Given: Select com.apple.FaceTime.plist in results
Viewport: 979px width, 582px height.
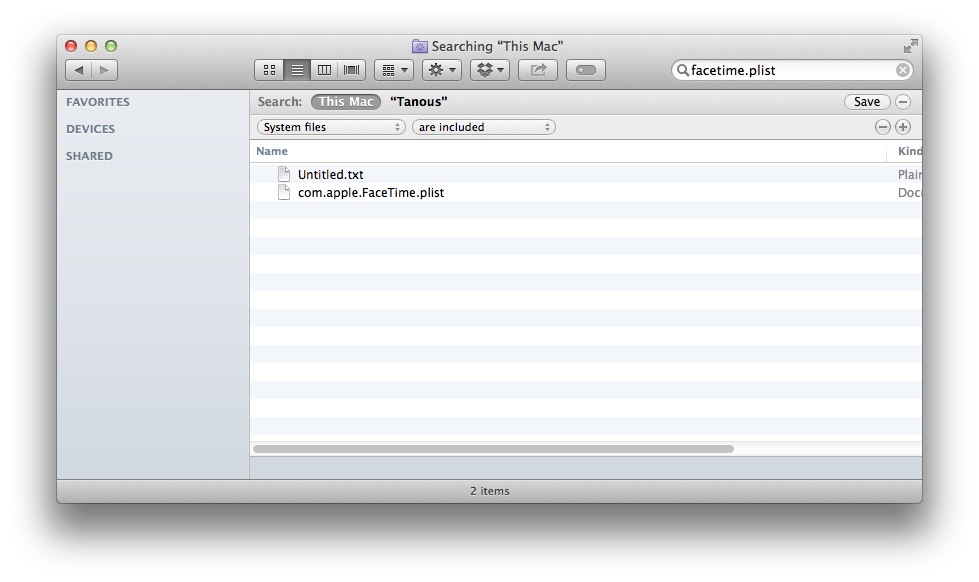Looking at the screenshot, I should pos(371,192).
